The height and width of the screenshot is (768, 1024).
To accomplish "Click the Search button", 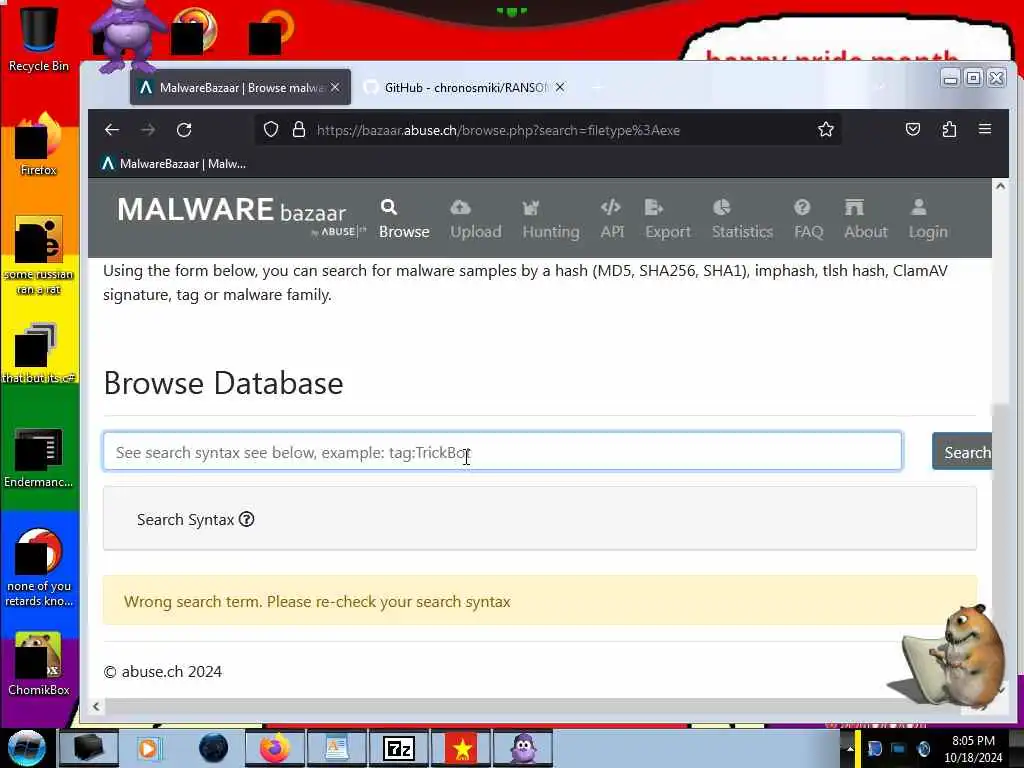I will [962, 451].
